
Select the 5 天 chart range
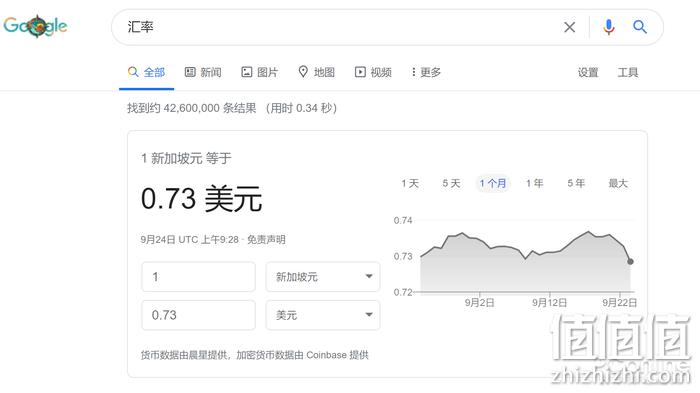[451, 183]
